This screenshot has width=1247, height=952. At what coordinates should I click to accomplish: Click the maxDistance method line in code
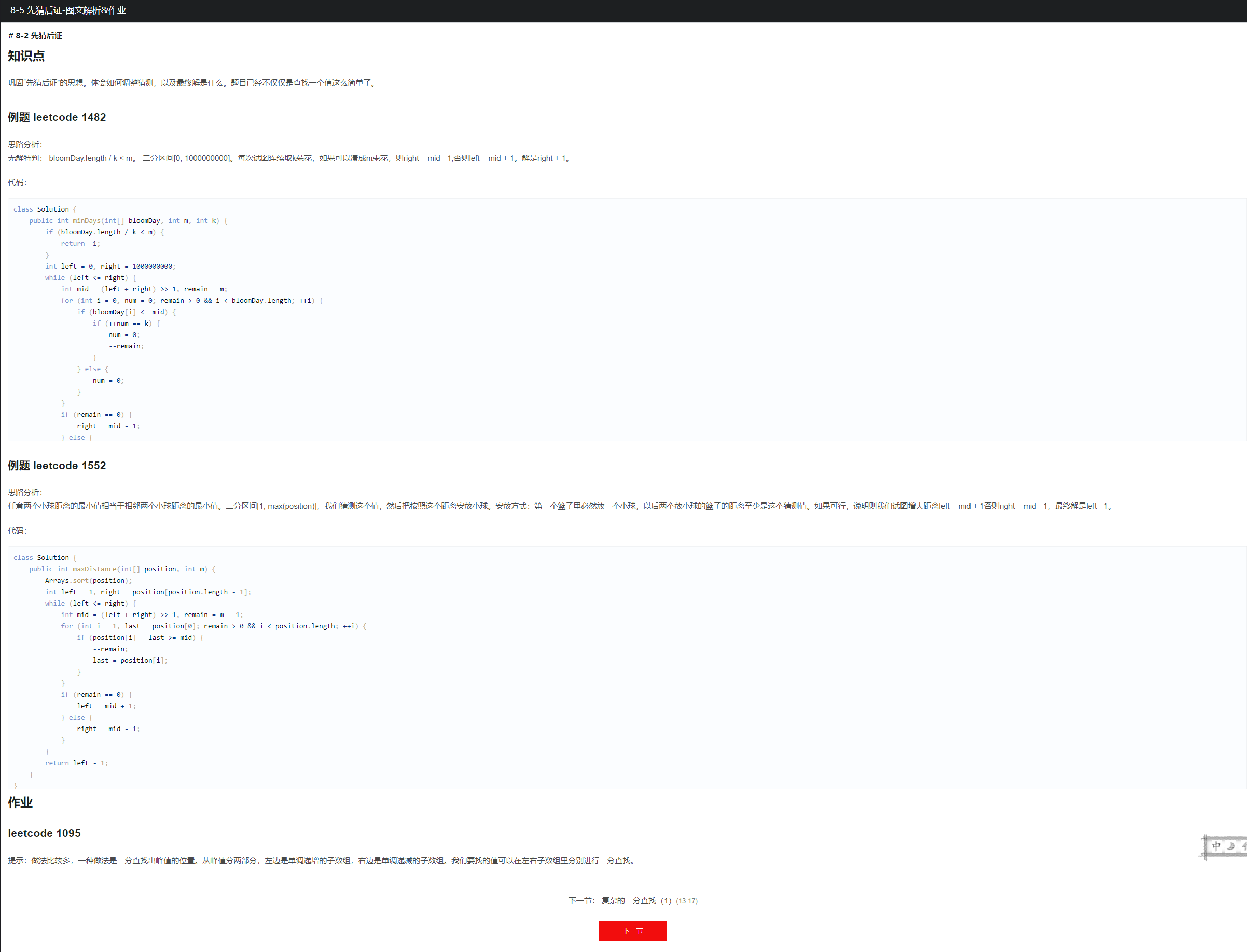[x=122, y=569]
